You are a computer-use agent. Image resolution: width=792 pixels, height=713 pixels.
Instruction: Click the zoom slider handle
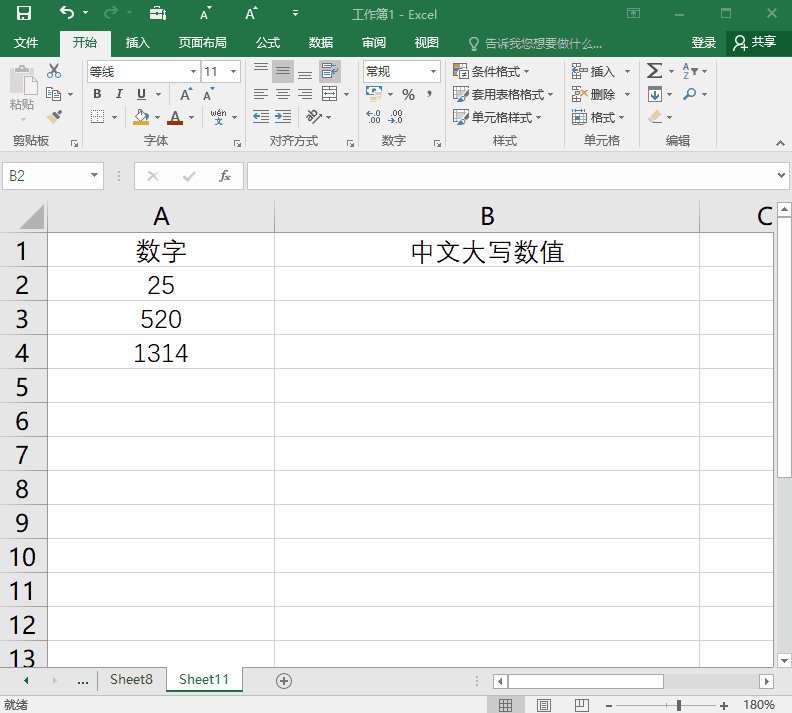tap(678, 705)
